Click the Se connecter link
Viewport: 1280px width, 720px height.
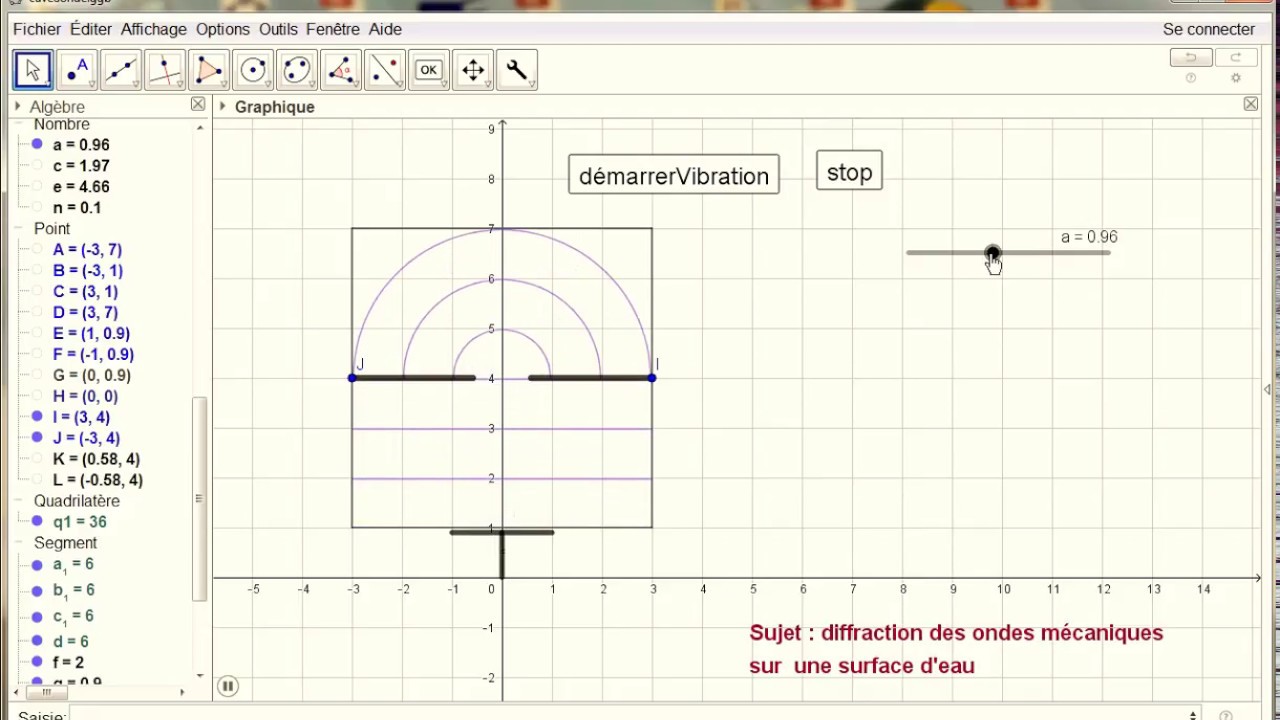pyautogui.click(x=1209, y=30)
